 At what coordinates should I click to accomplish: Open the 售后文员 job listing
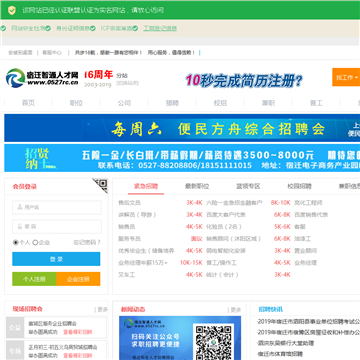pos(129,203)
